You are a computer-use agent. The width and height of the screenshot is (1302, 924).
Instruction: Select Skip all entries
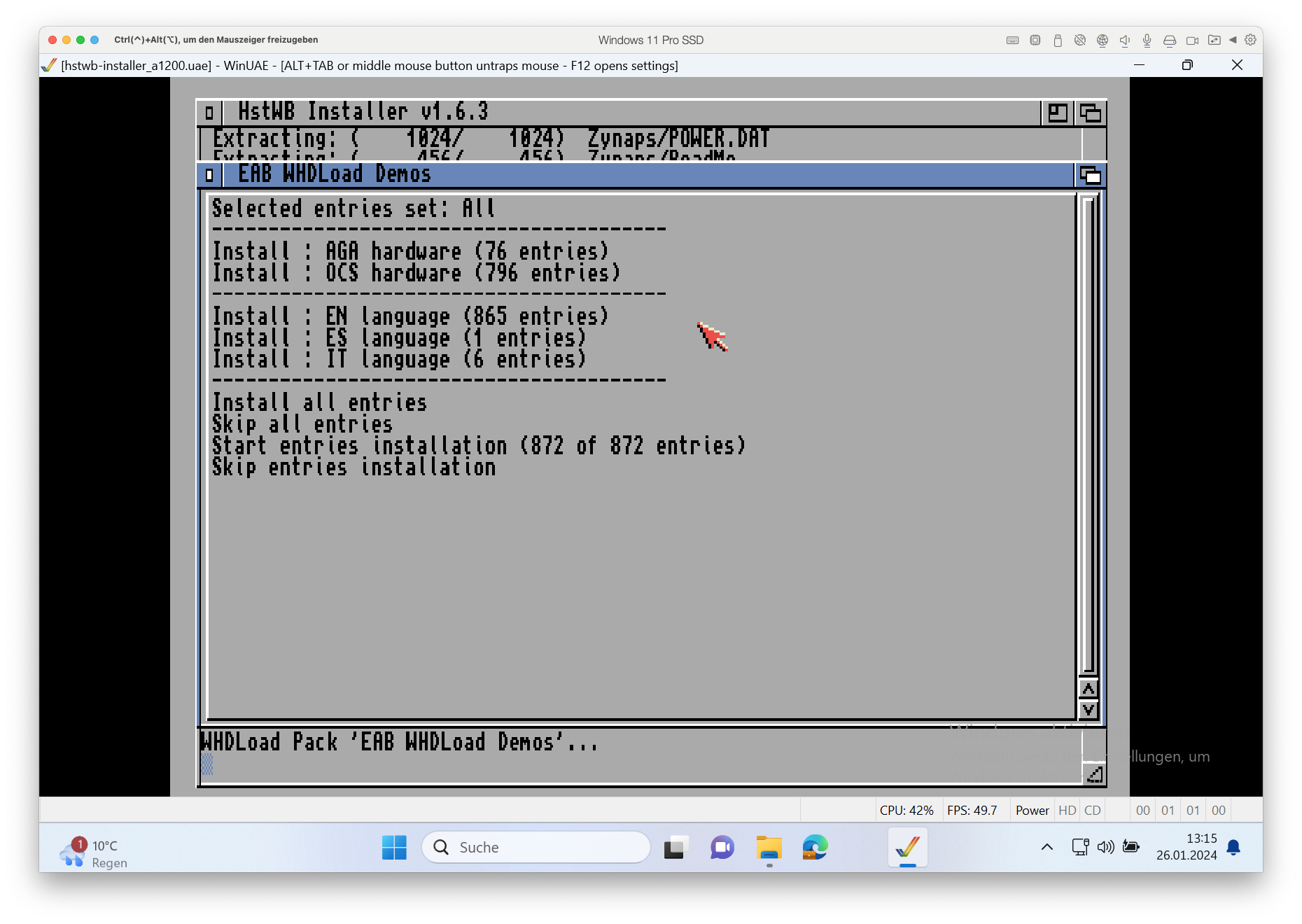(x=302, y=424)
